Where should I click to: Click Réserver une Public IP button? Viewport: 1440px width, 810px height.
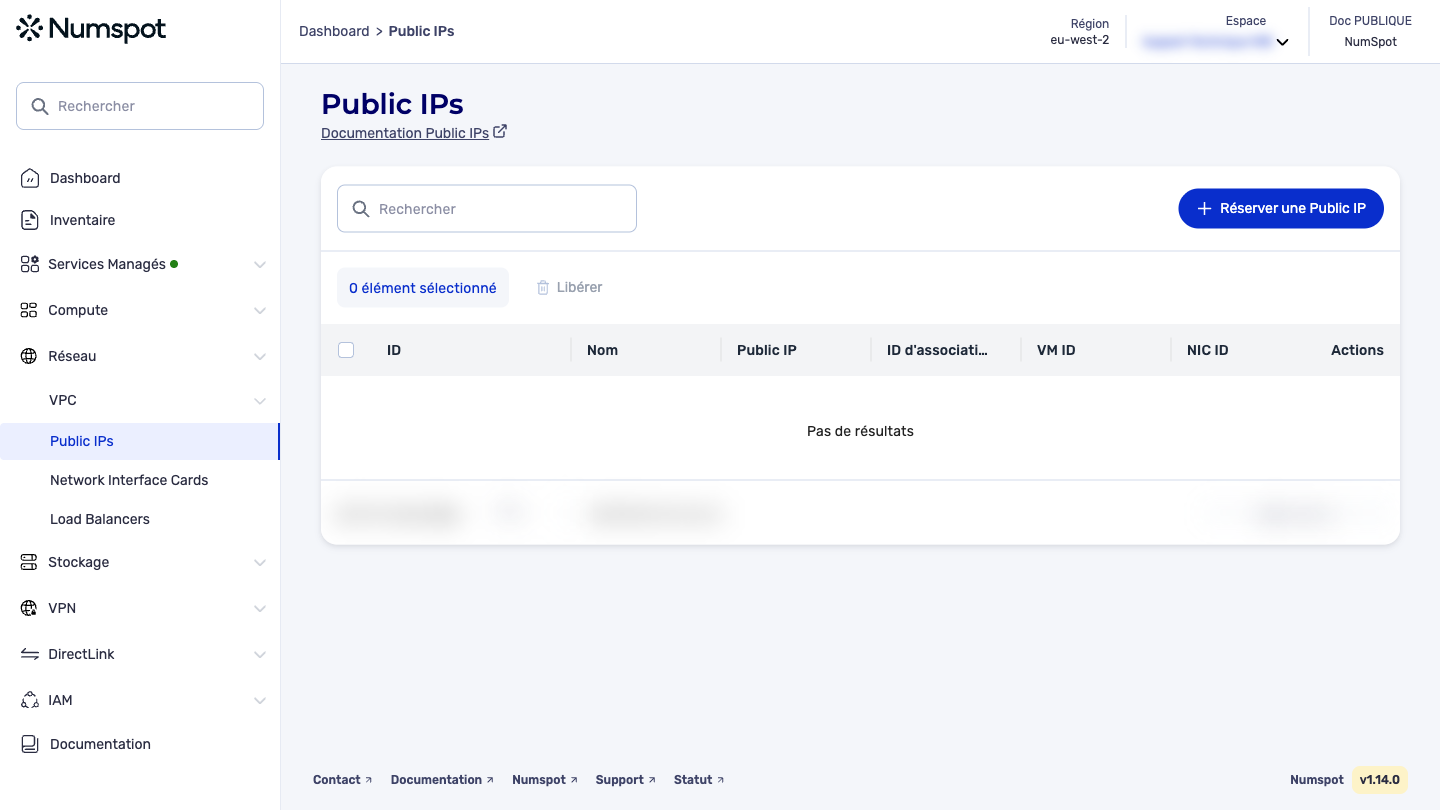coord(1281,208)
